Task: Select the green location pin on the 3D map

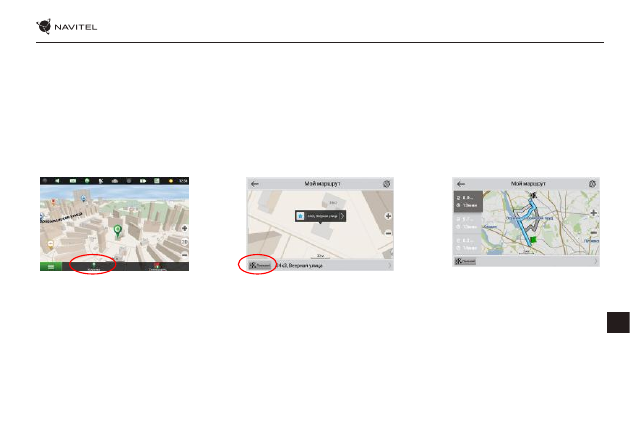Action: click(x=117, y=231)
